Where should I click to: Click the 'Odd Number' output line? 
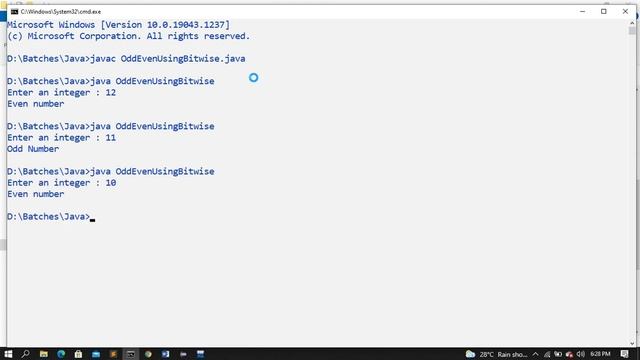pyautogui.click(x=33, y=149)
